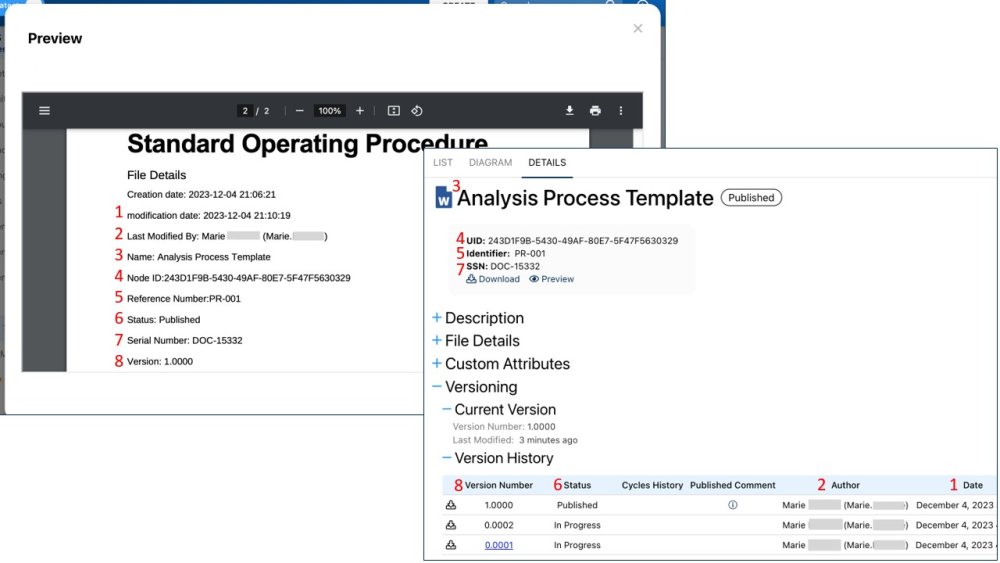This screenshot has width=1000, height=563.
Task: Click the Published status cell for 1.0000
Action: 577,505
